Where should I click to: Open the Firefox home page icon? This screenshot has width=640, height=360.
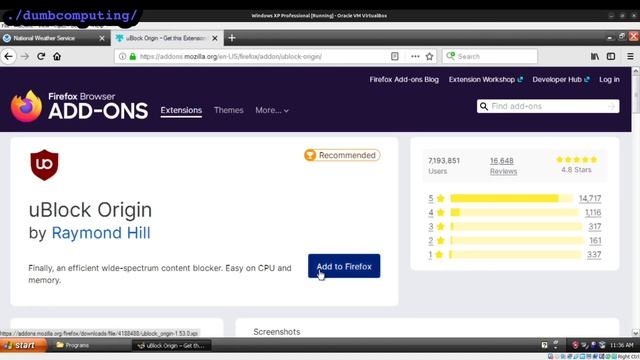point(57,56)
